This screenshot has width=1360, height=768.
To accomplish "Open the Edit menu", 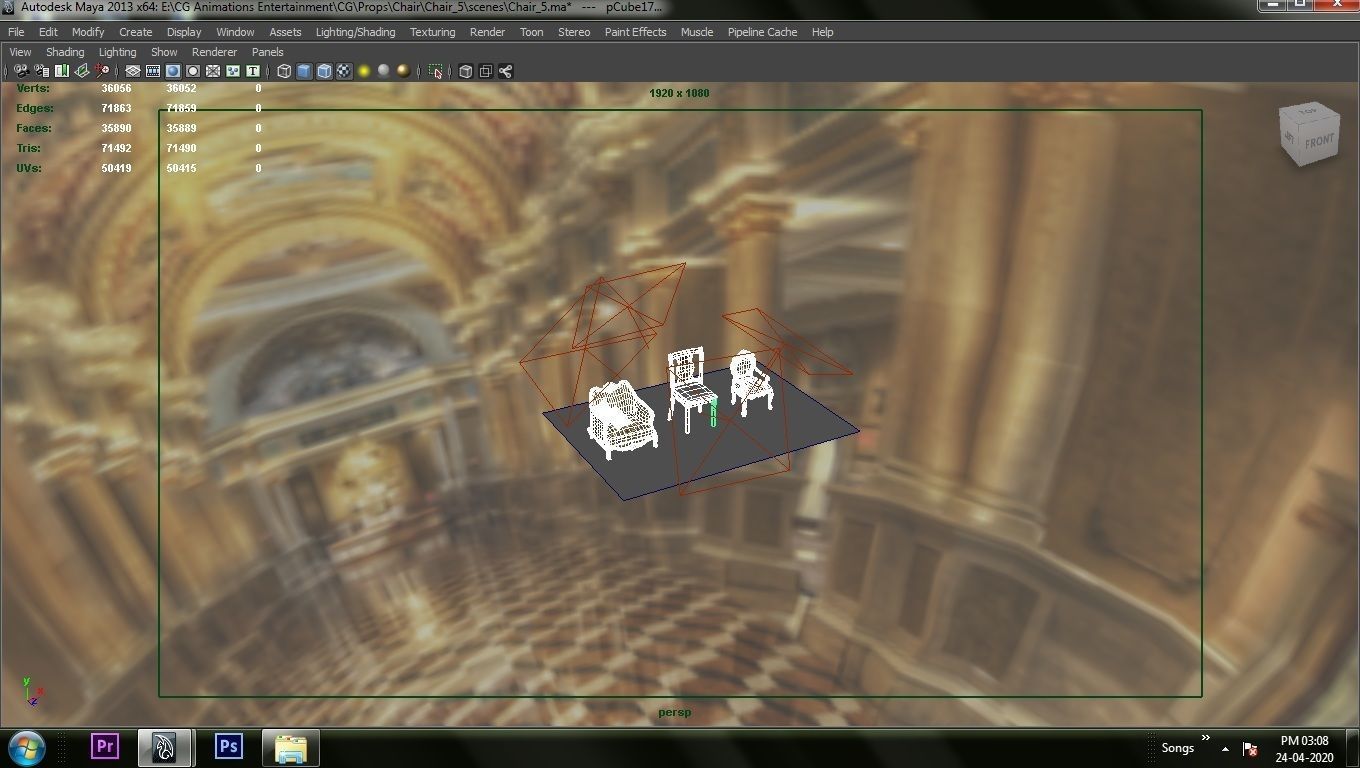I will point(48,32).
